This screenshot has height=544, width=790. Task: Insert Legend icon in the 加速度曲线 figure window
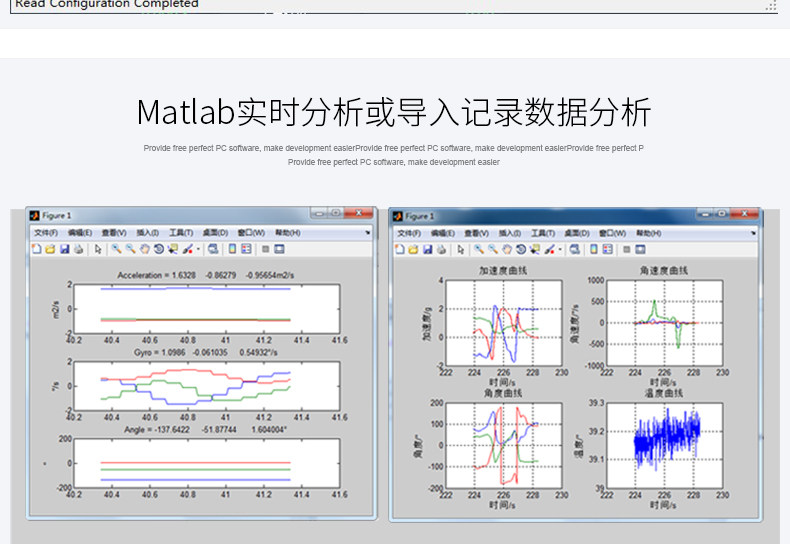click(608, 249)
